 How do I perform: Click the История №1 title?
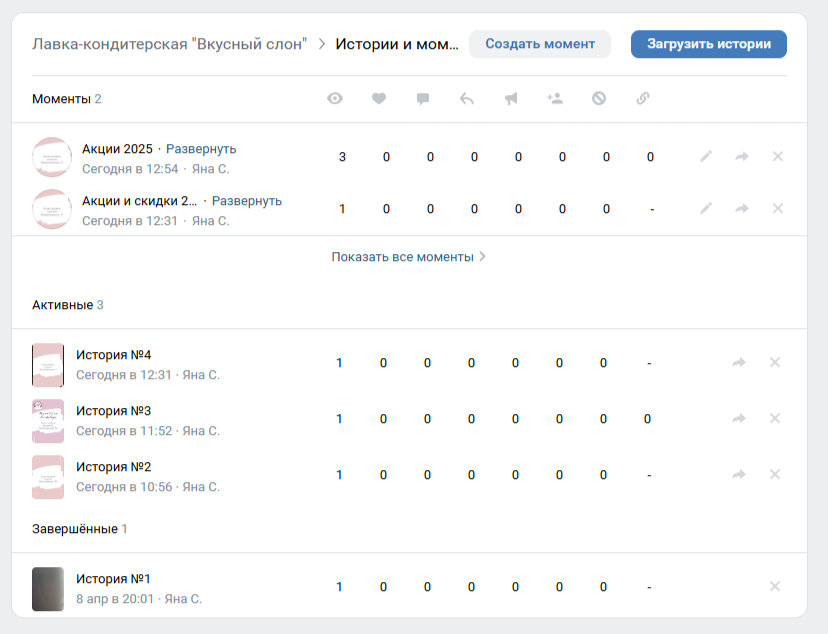click(113, 579)
